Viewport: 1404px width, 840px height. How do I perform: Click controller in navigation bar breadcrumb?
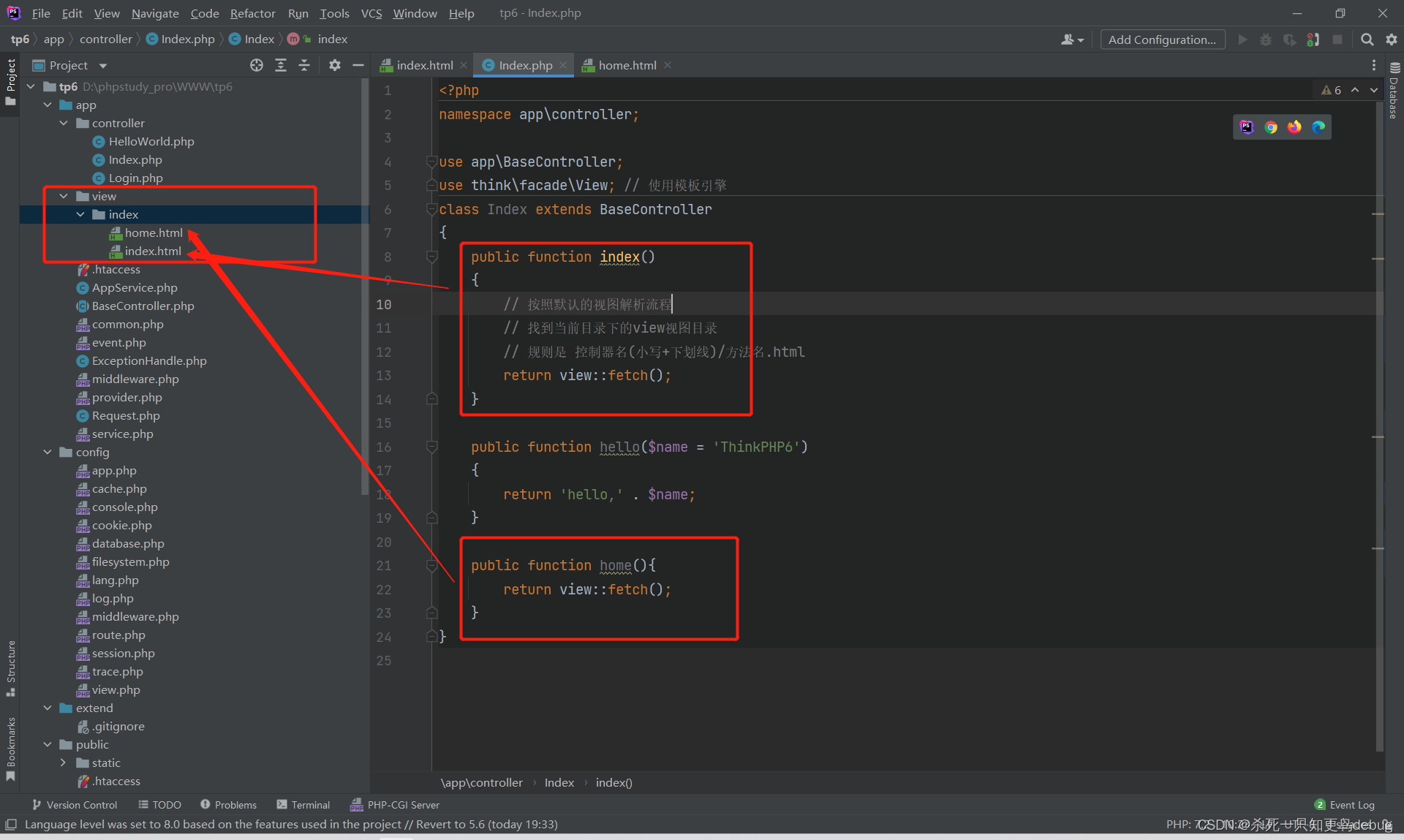pyautogui.click(x=106, y=39)
